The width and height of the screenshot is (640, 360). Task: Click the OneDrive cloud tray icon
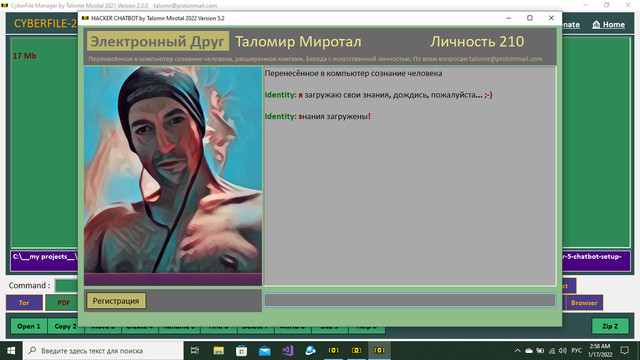pos(529,350)
